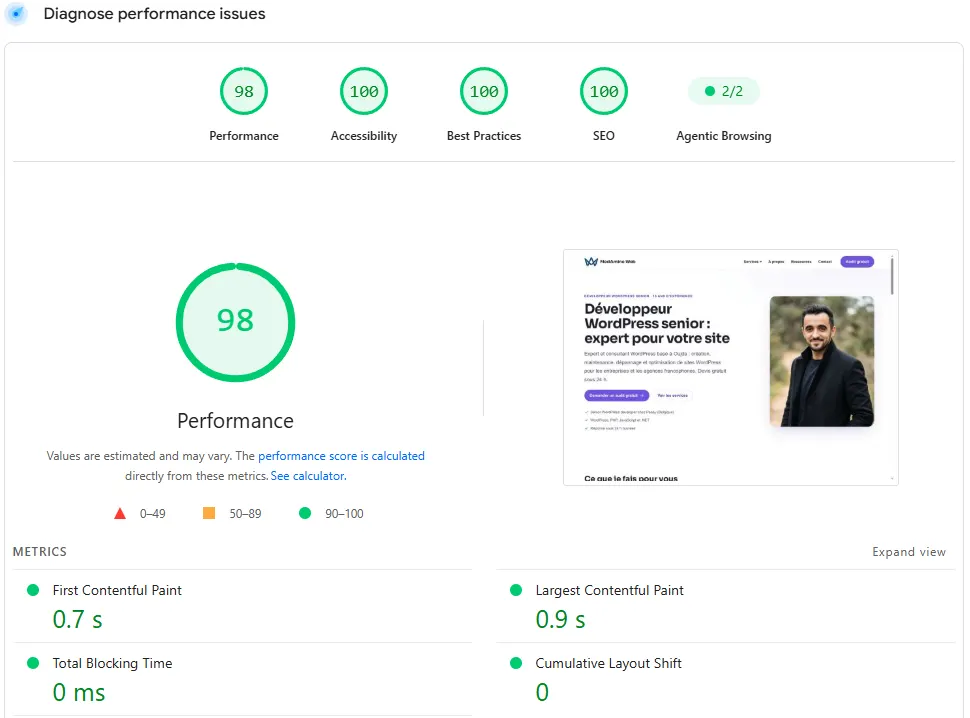Click the '0.7 s' value

[77, 620]
